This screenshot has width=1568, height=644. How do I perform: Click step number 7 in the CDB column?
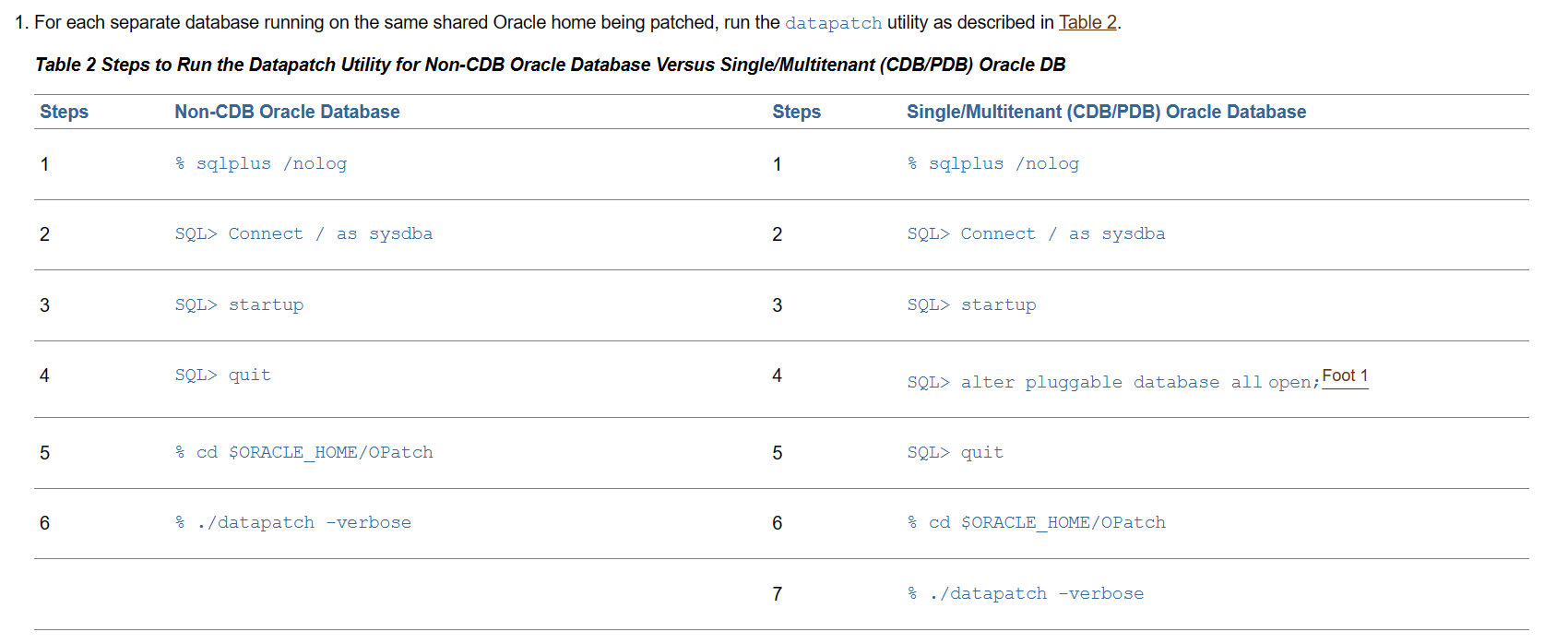pos(777,594)
